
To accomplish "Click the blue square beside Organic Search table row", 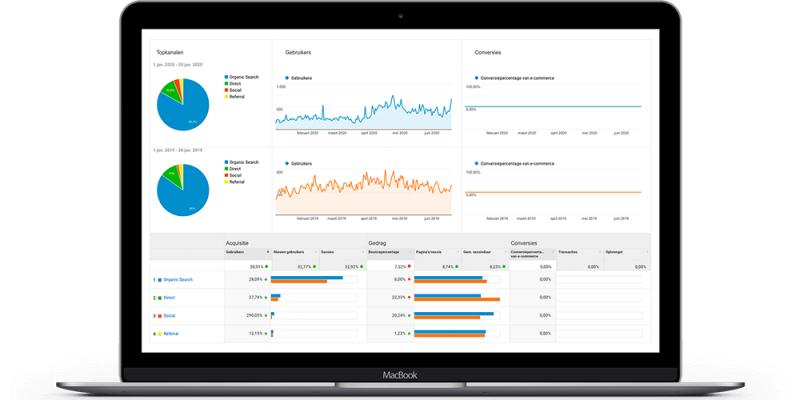I will [x=160, y=280].
